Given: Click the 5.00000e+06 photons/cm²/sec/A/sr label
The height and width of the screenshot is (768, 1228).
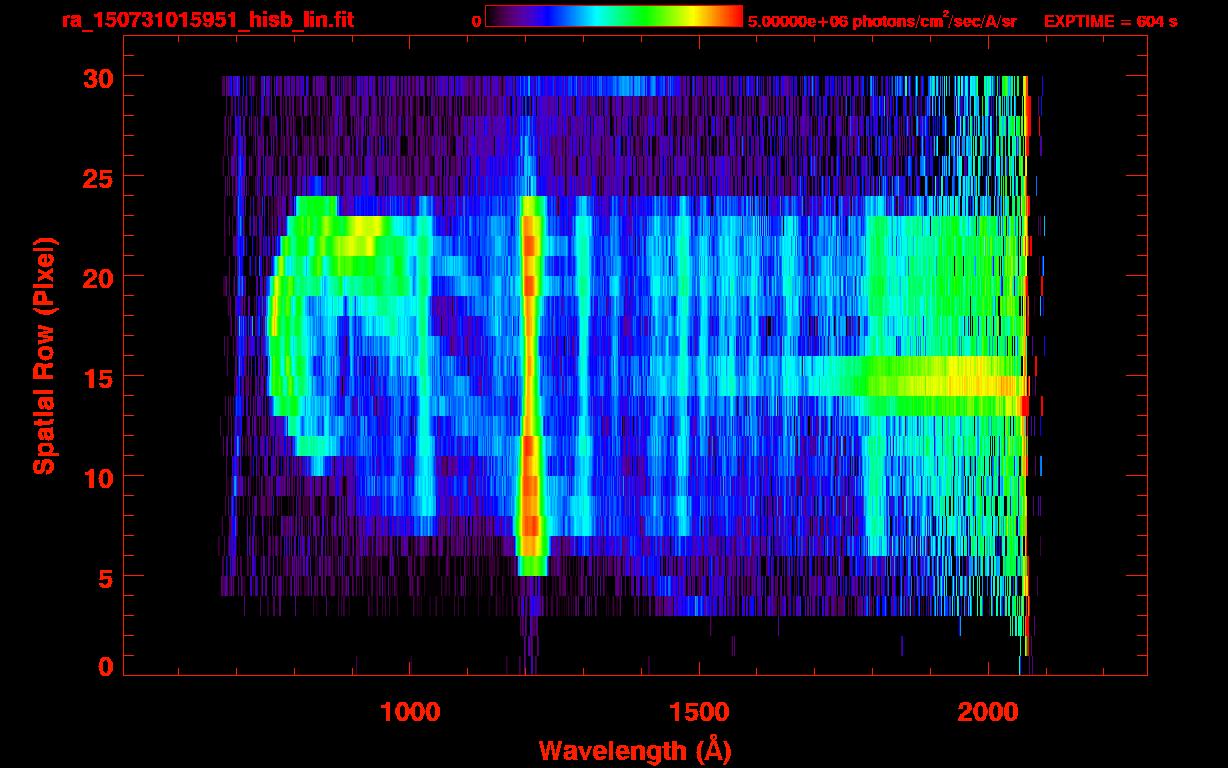Looking at the screenshot, I should point(882,20).
